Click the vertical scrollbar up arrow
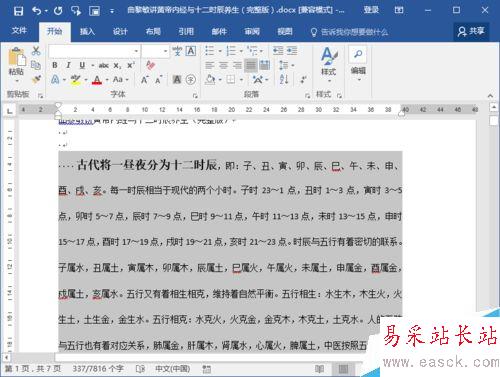Viewport: 500px width, 377px height. (494, 107)
